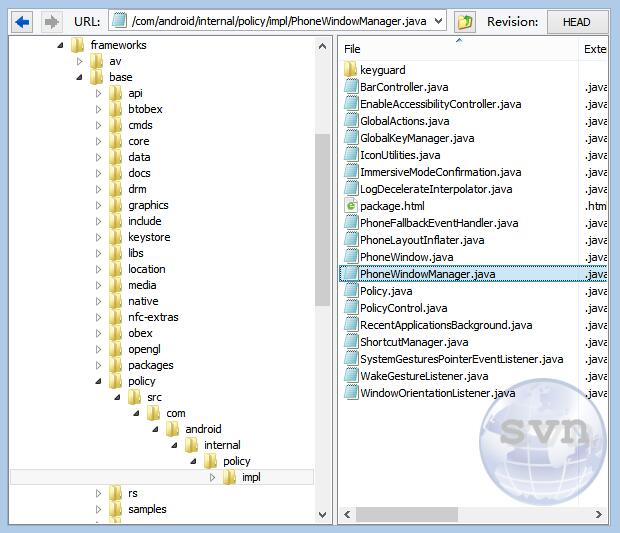620x533 pixels.
Task: Select the btobex folder in tree
Action: [145, 109]
